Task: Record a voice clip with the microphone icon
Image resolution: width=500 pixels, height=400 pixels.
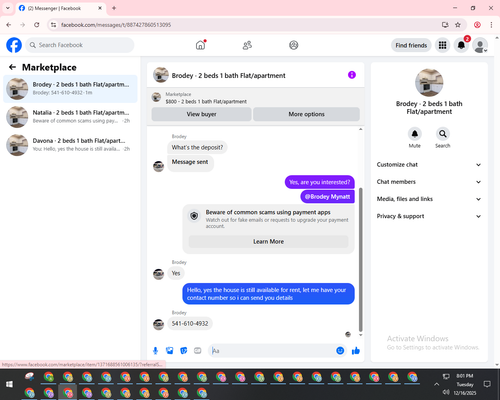Action: [155, 351]
